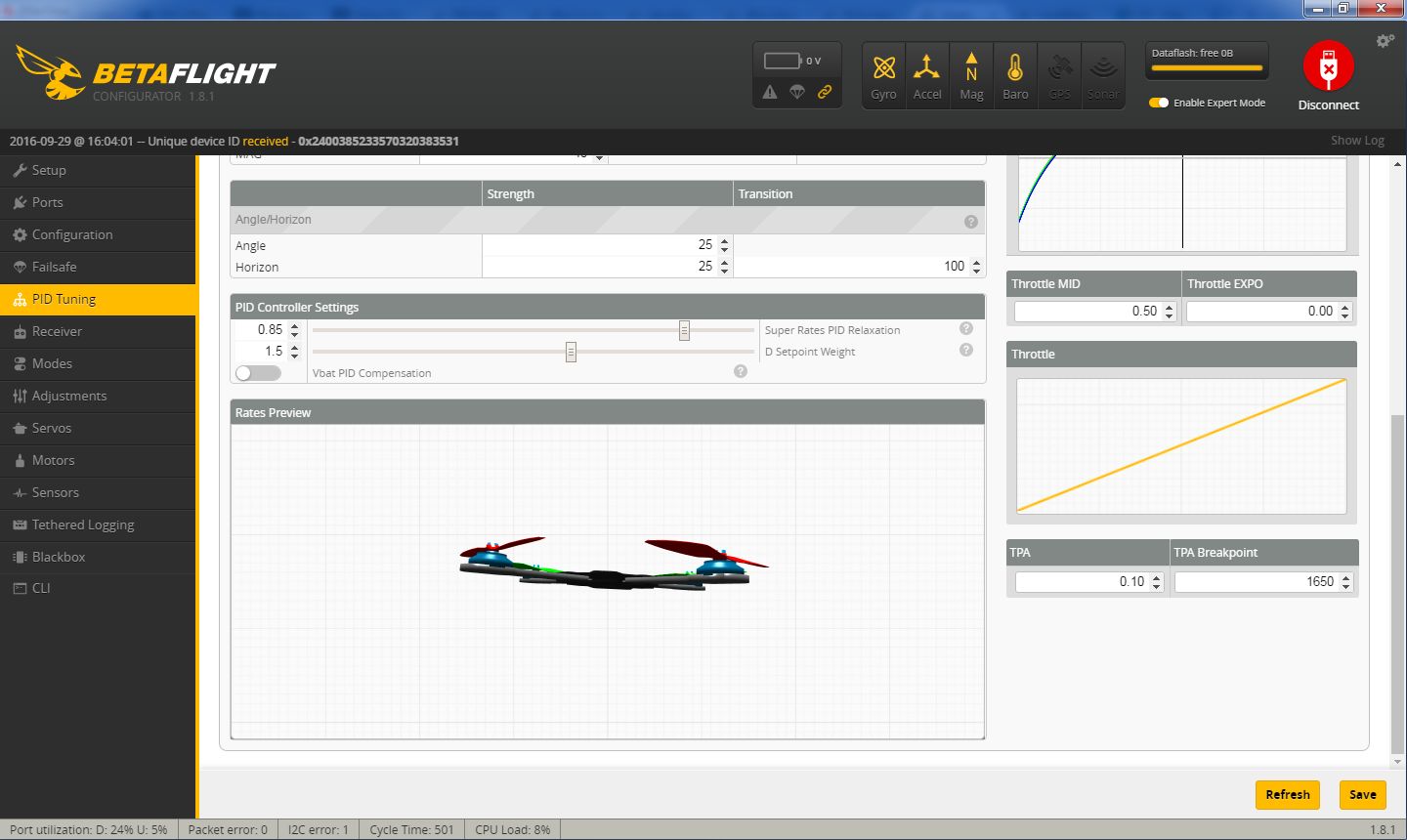Click the TPA Breakpoint stepper arrows
The width and height of the screenshot is (1407, 840).
pyautogui.click(x=1344, y=582)
